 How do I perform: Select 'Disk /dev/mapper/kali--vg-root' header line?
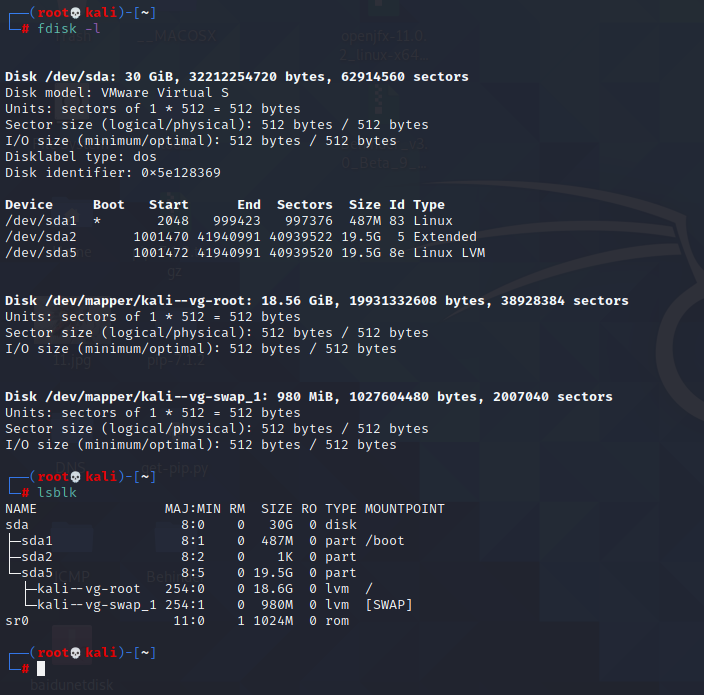[317, 301]
